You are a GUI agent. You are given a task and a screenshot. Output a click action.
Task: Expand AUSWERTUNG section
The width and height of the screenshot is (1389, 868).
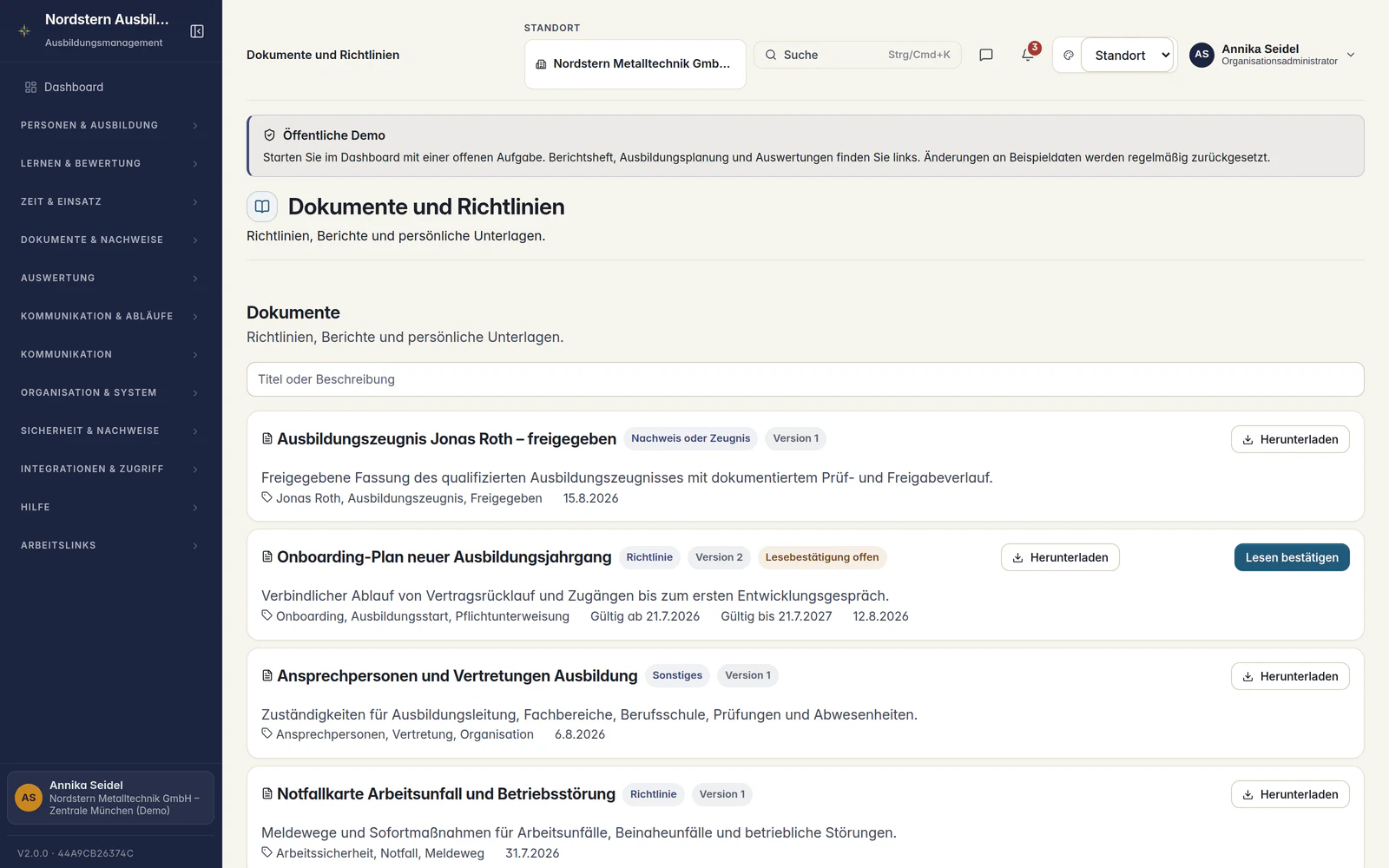tap(111, 278)
